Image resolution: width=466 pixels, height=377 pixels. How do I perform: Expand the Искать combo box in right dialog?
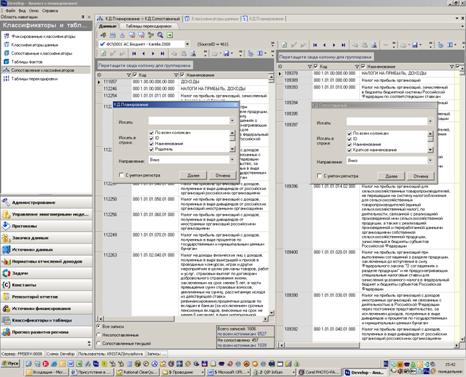(x=430, y=121)
